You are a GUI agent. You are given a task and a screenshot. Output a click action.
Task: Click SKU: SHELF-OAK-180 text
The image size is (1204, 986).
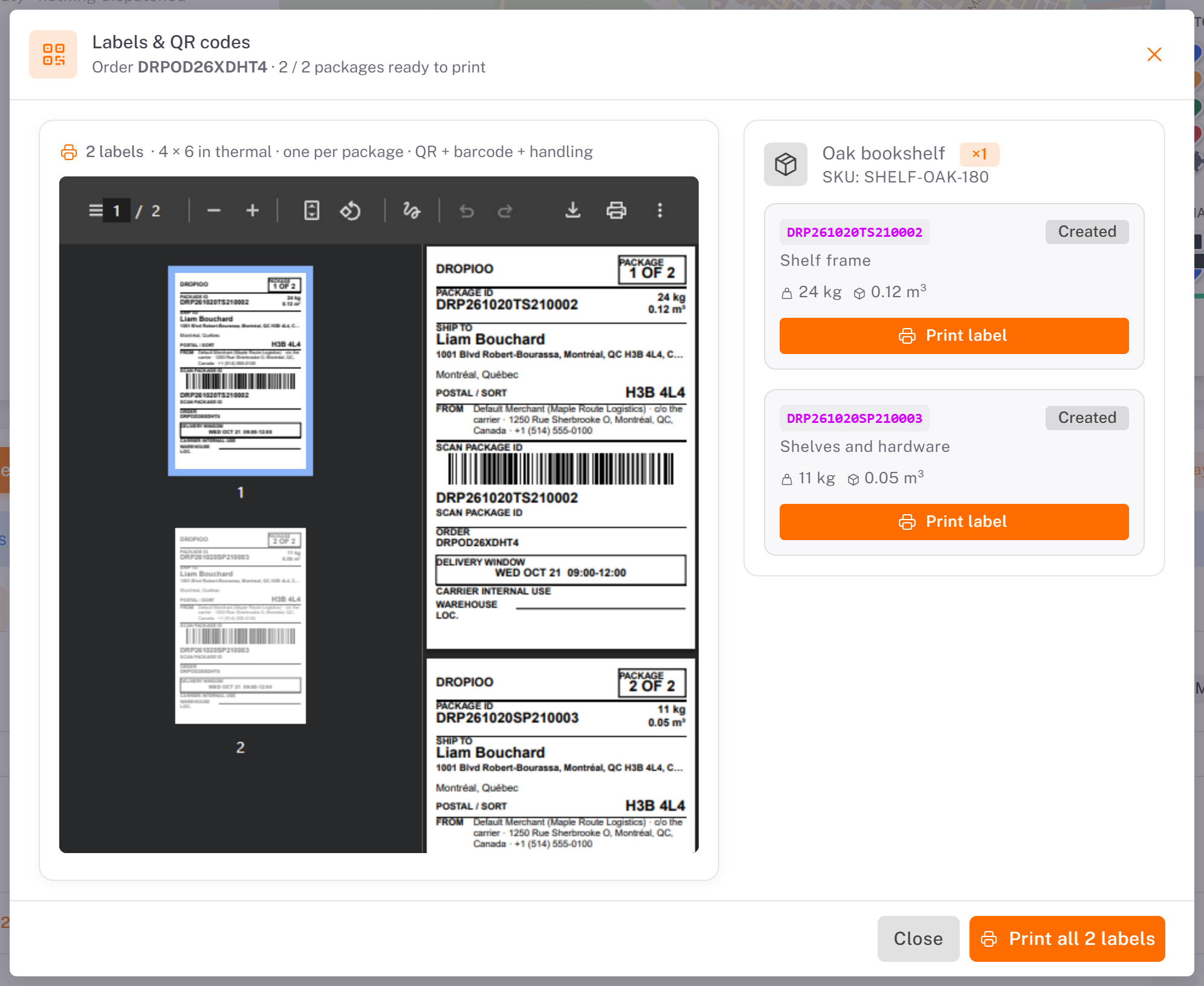coord(905,177)
